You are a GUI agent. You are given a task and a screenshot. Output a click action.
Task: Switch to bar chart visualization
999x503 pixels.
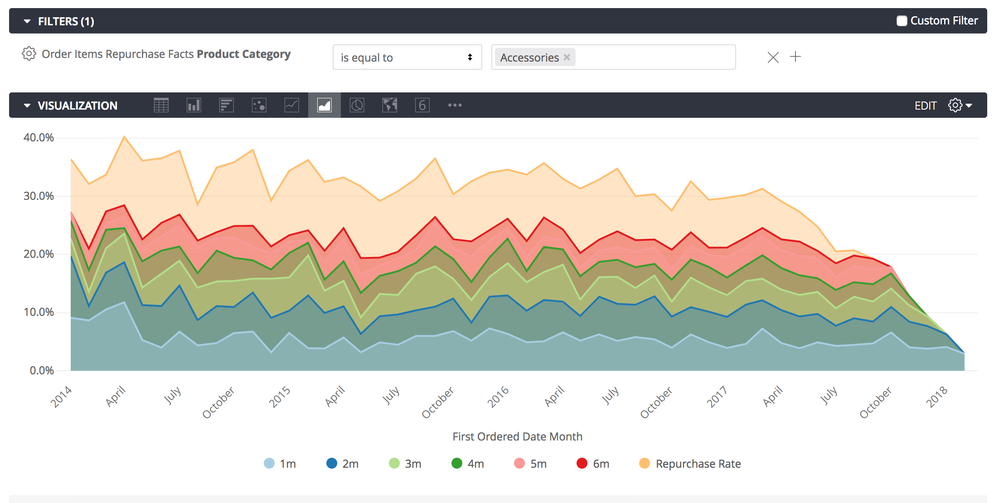pos(226,105)
